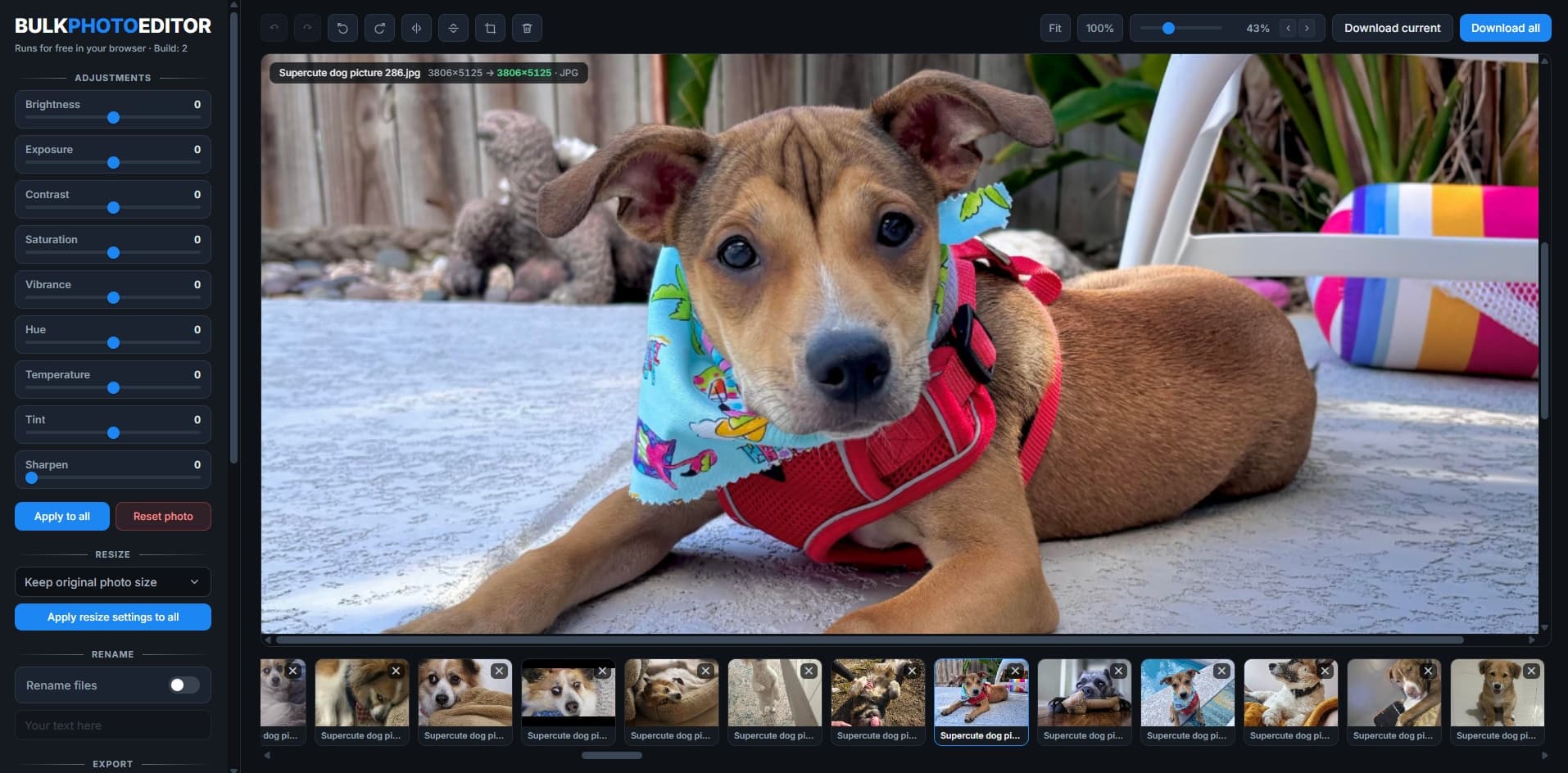Remove the tan sitting puppy thumbnail
Viewport: 1568px width, 773px height.
(1531, 671)
